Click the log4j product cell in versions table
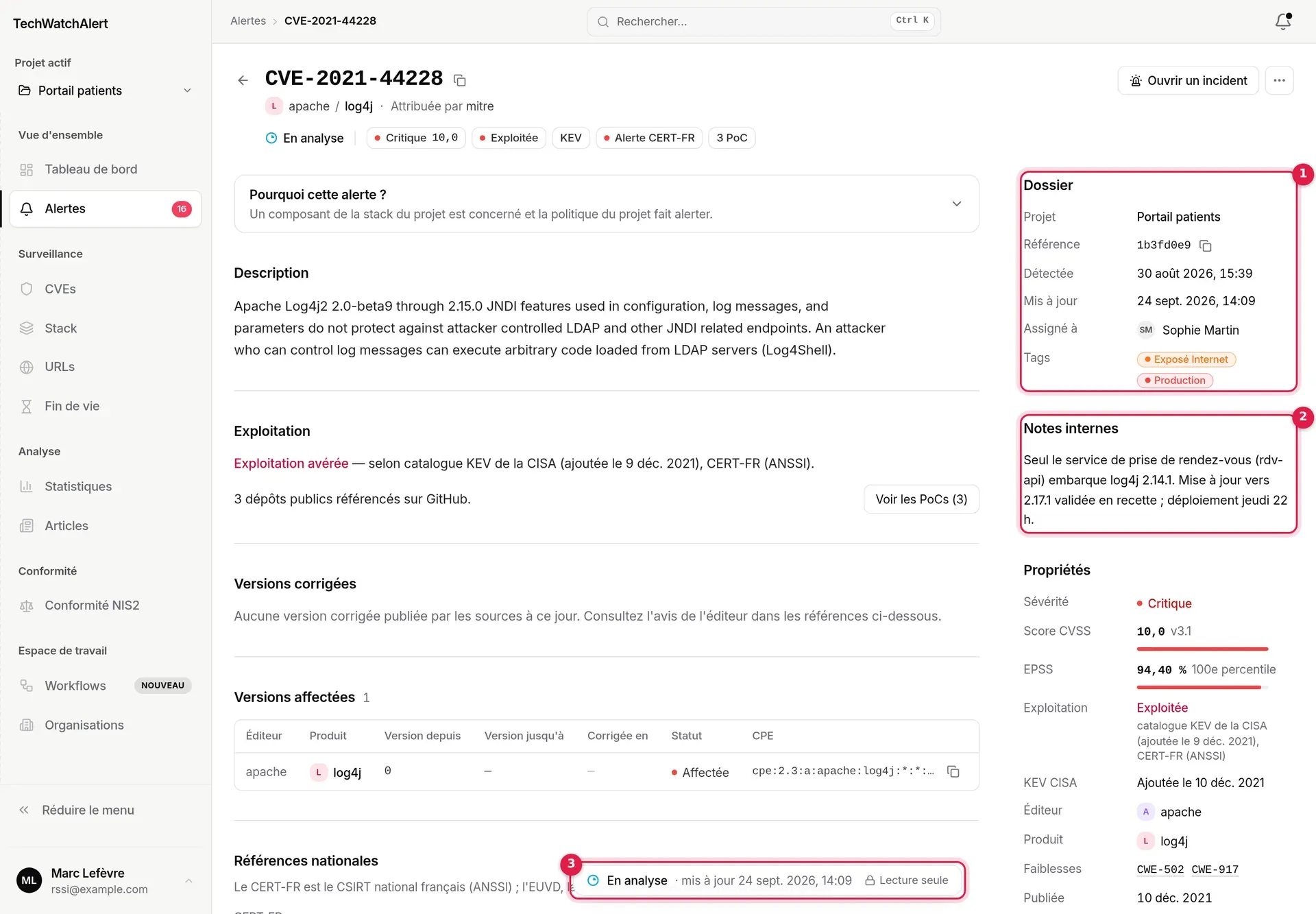 click(x=336, y=772)
